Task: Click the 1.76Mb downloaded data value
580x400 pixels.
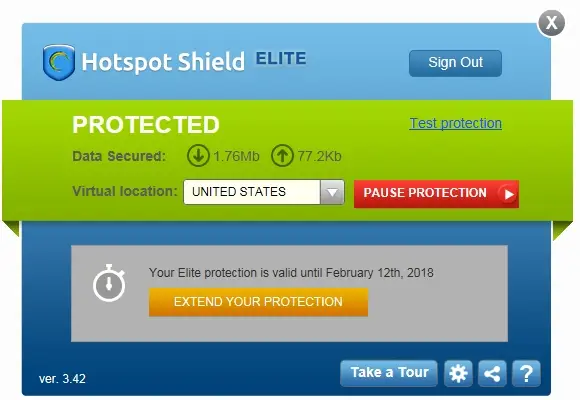Action: point(236,156)
